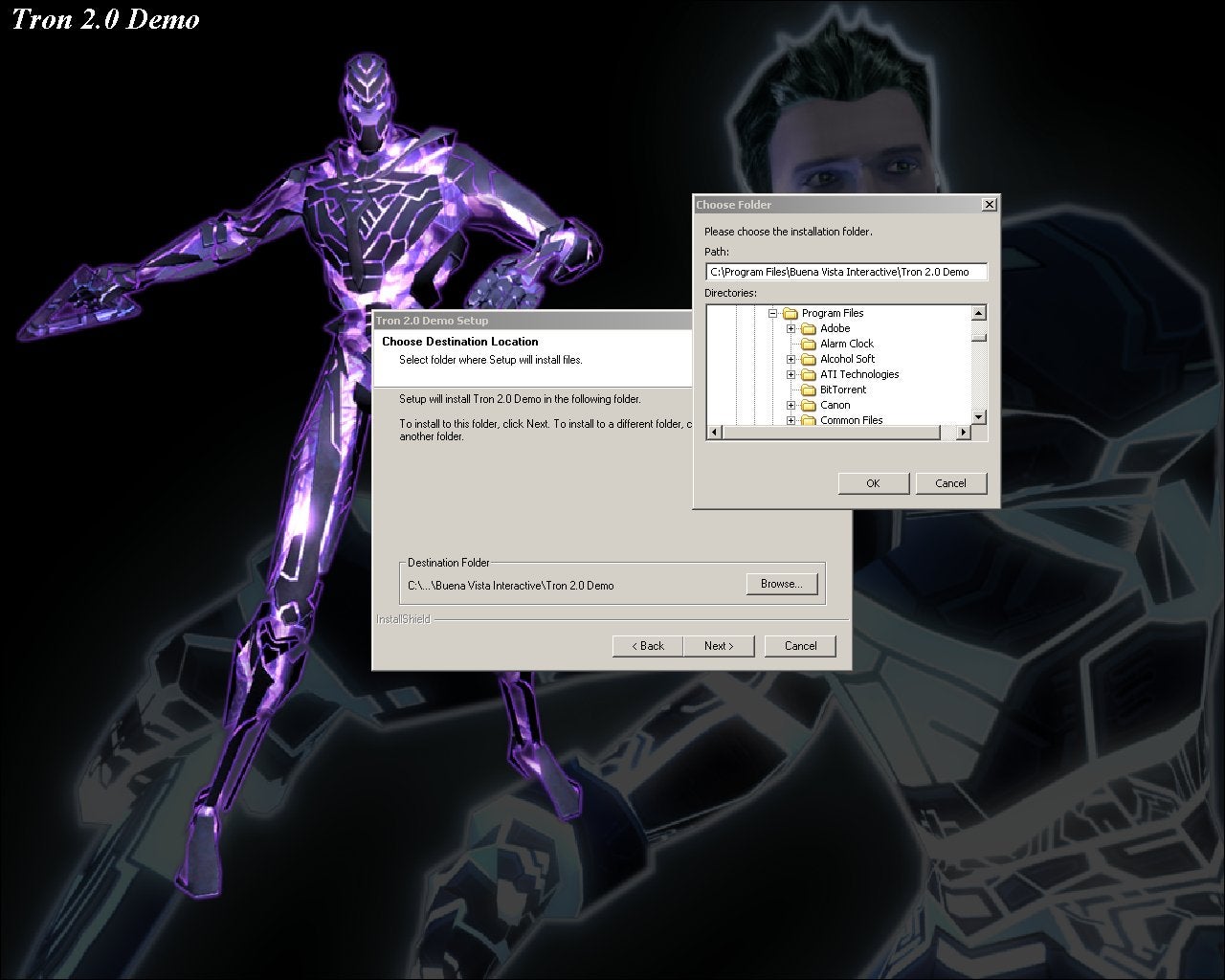
Task: Click the Adobe folder icon
Action: [808, 328]
